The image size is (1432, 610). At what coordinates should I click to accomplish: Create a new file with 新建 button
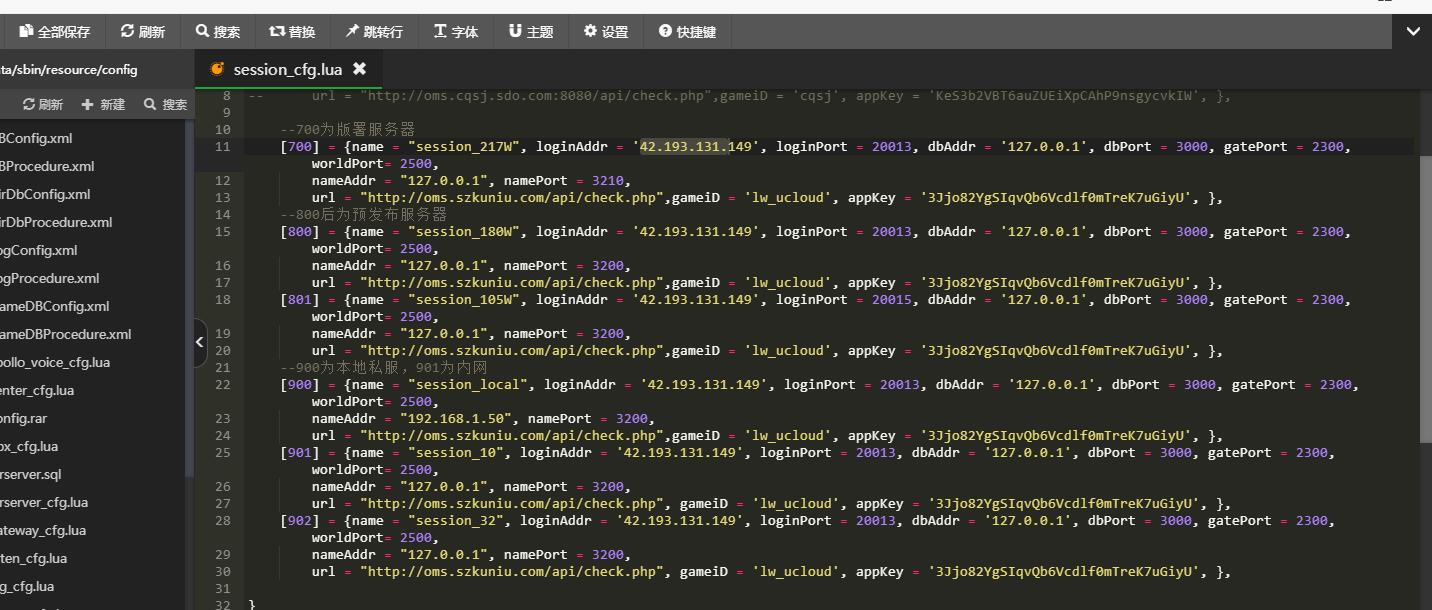point(104,104)
